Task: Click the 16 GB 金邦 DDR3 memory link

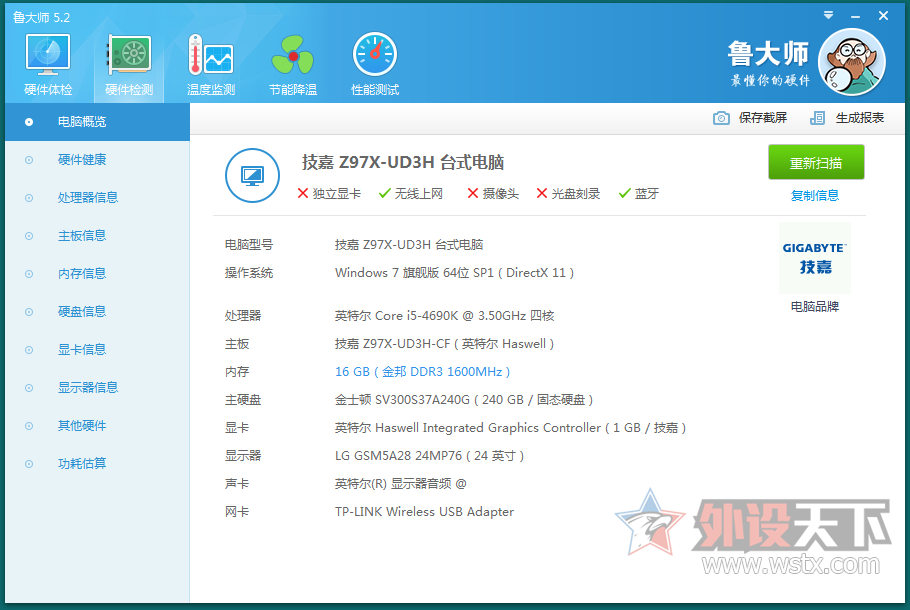Action: coord(422,372)
